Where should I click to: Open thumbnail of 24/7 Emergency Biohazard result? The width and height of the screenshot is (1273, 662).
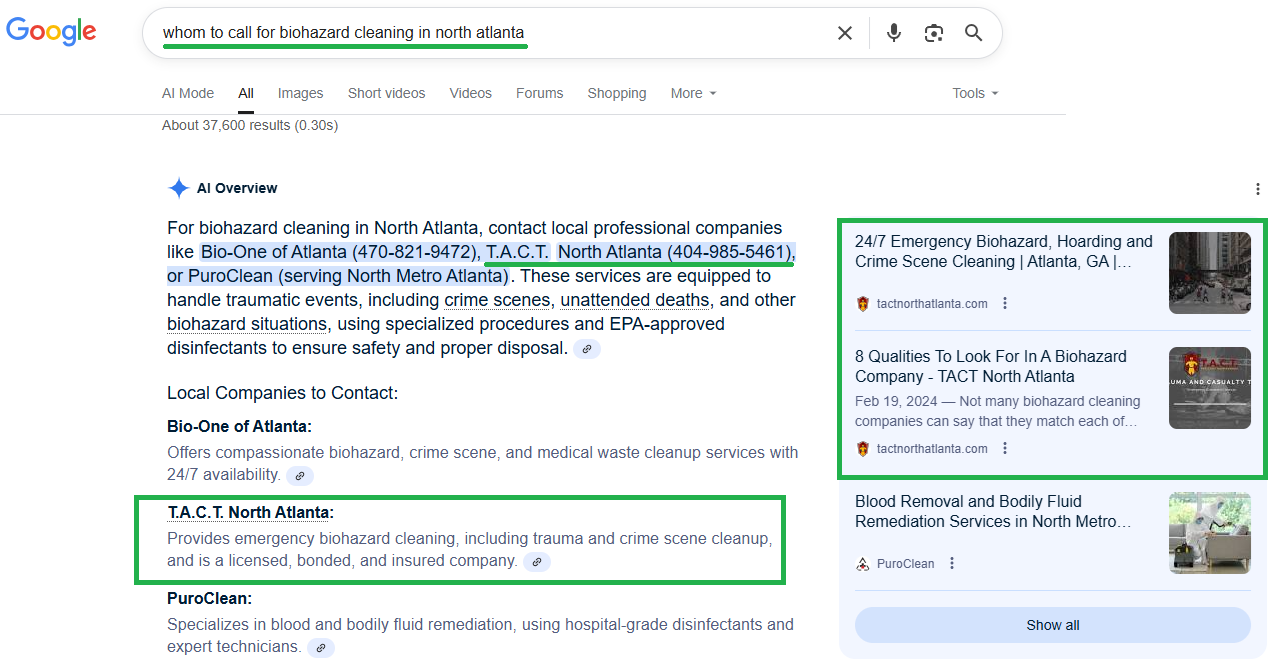[1210, 273]
